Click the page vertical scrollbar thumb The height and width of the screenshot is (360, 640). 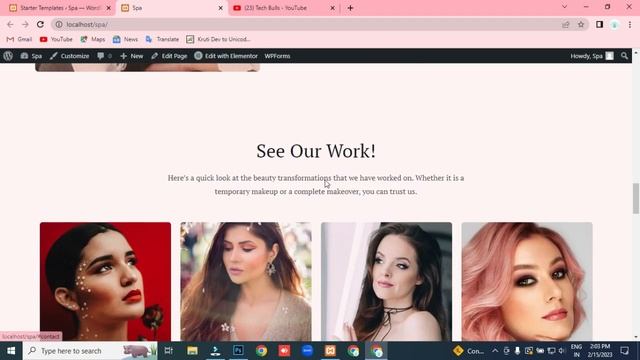[x=636, y=198]
